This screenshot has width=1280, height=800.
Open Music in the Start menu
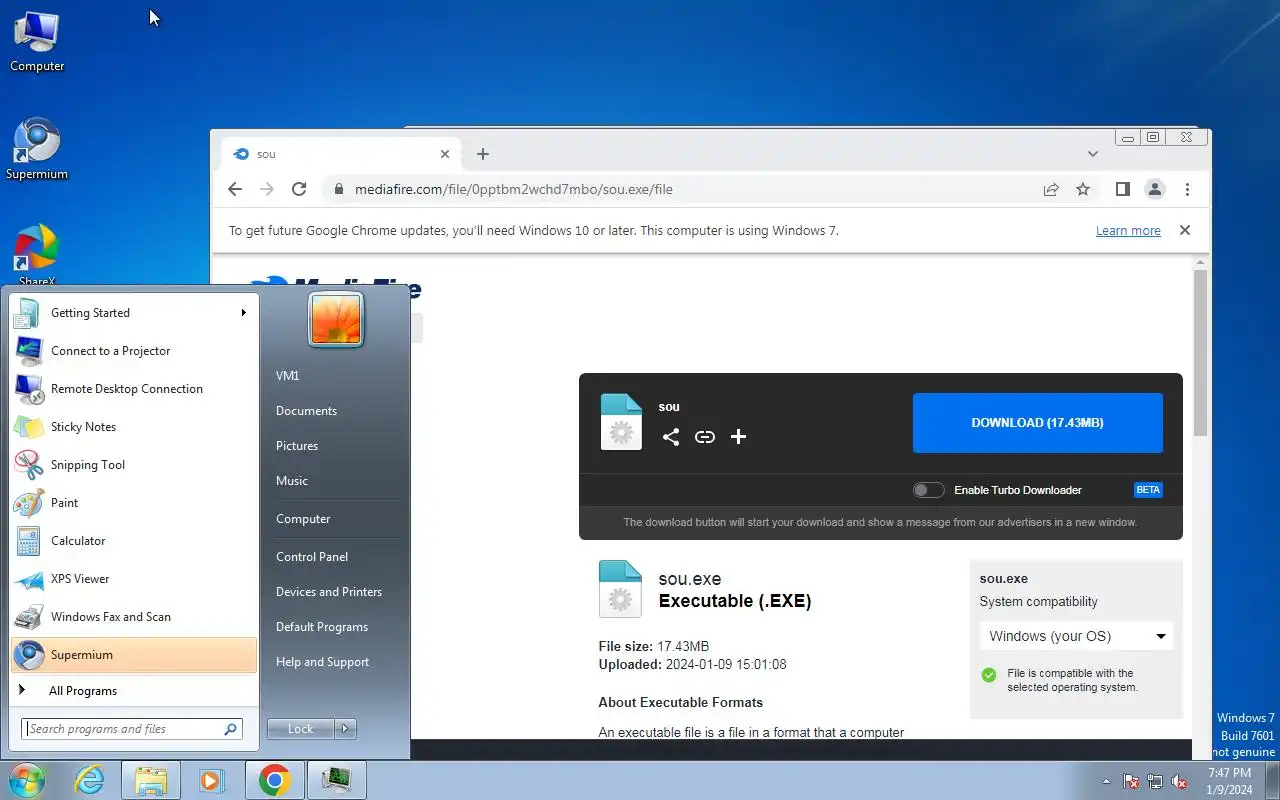click(x=292, y=481)
